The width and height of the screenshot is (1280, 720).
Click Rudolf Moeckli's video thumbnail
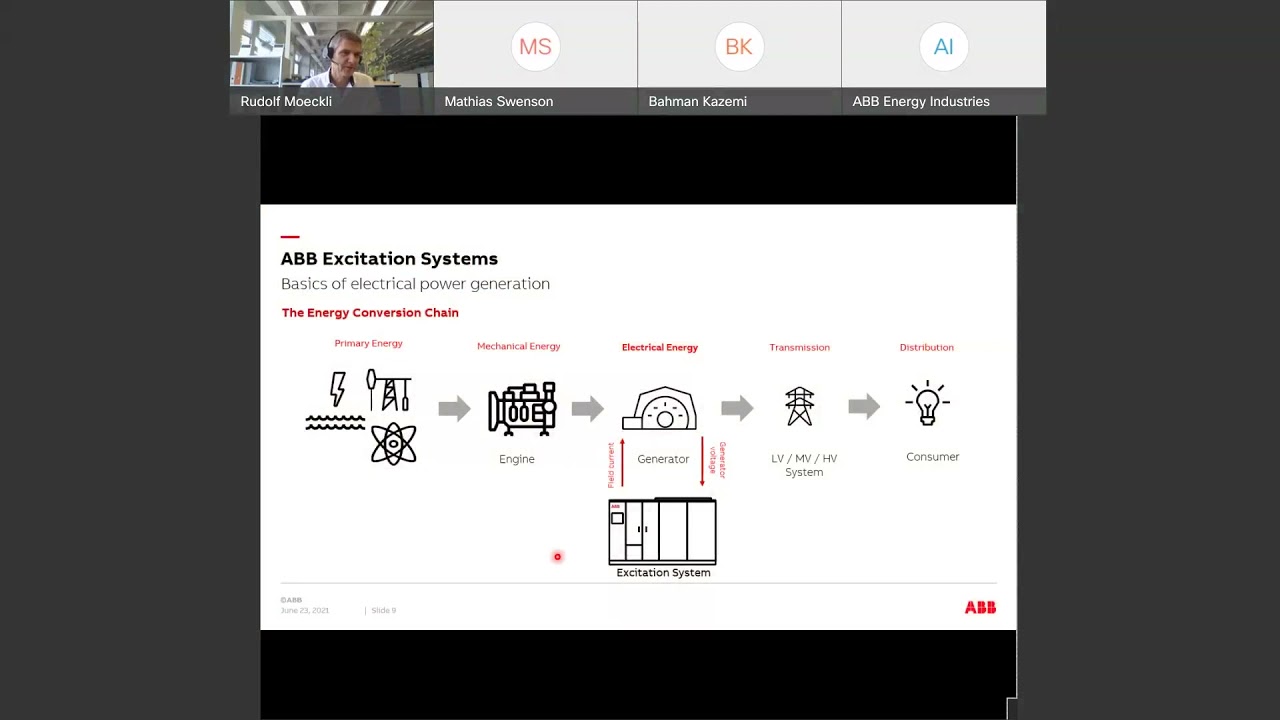332,57
